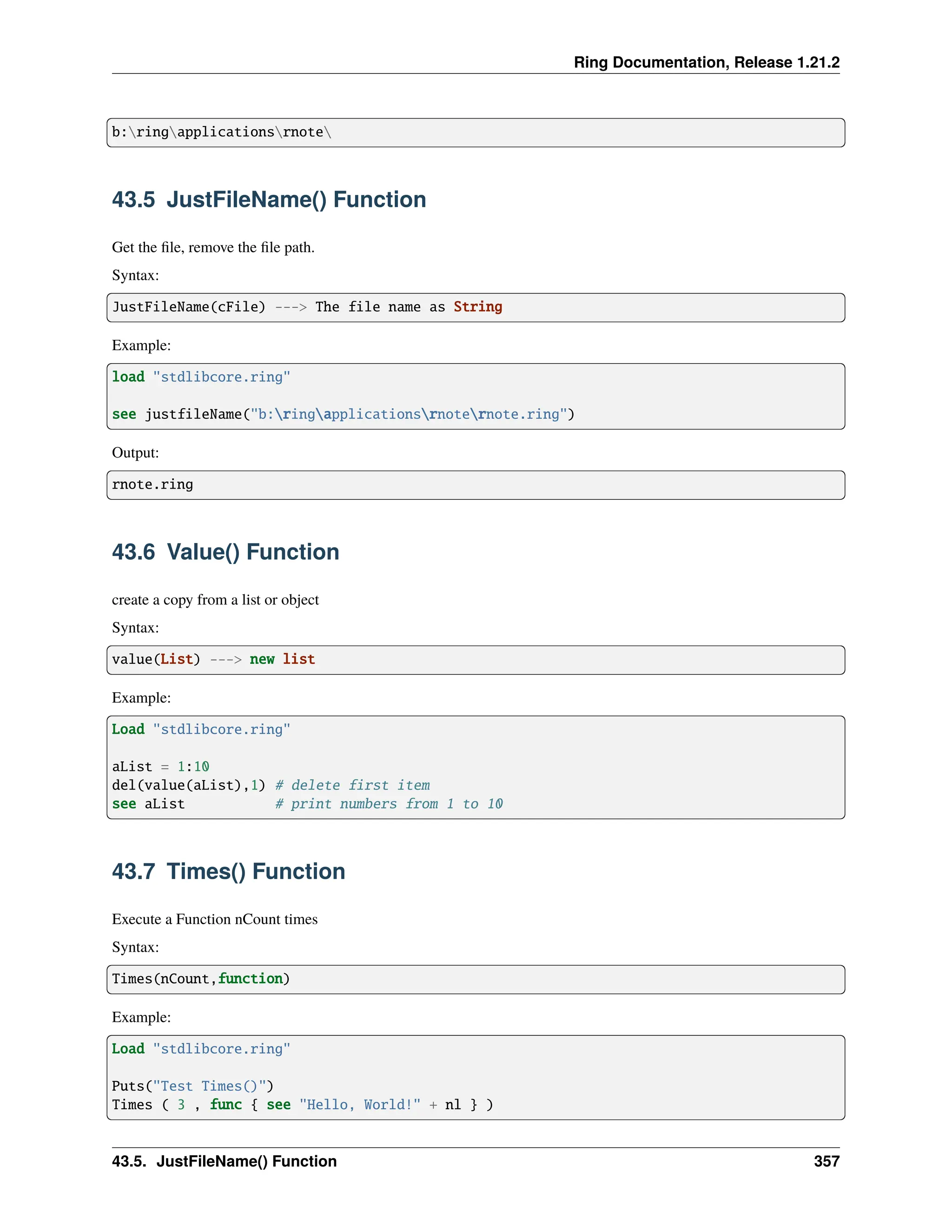This screenshot has height=1232, width=952.
Task: Click the 43.5 JustFileName() Function heading
Action: (269, 200)
